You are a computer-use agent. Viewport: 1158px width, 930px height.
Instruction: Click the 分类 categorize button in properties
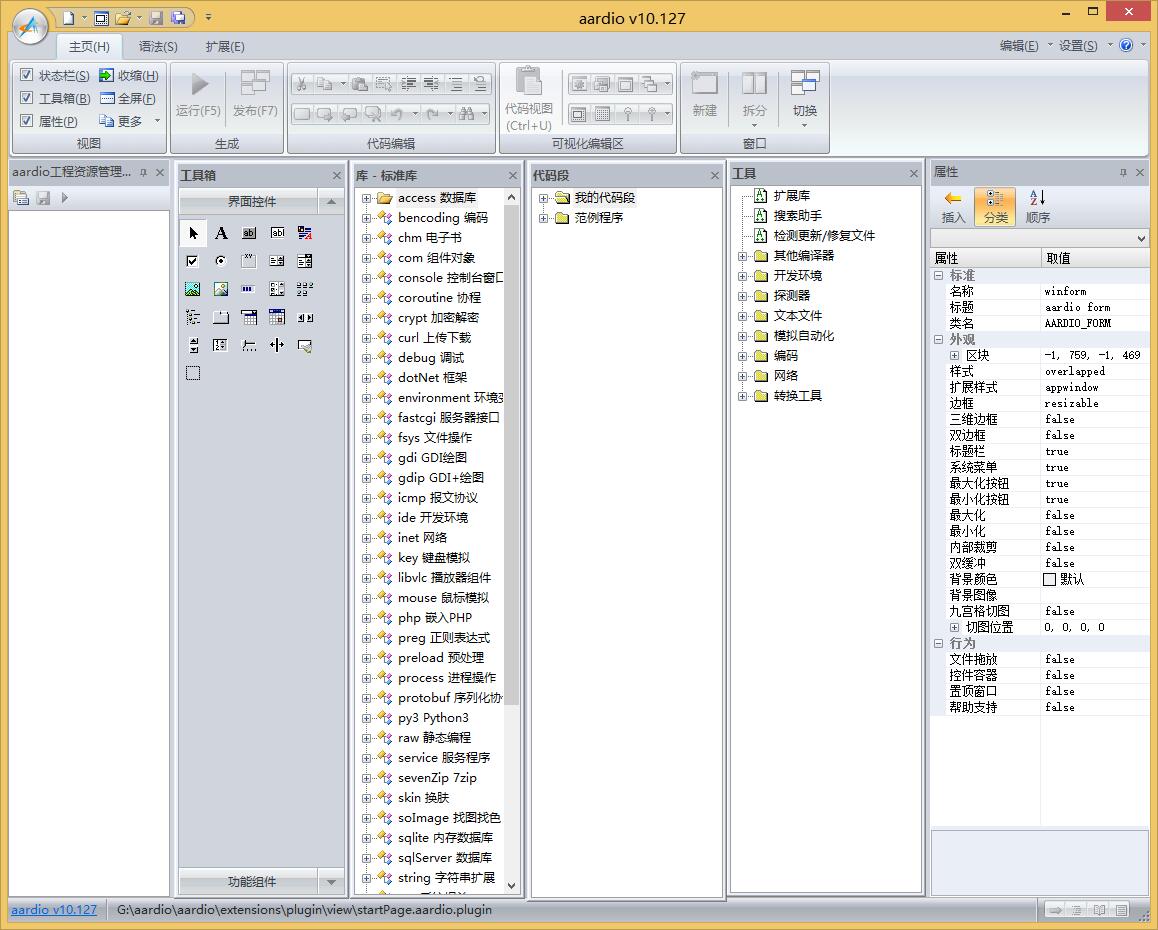(995, 206)
